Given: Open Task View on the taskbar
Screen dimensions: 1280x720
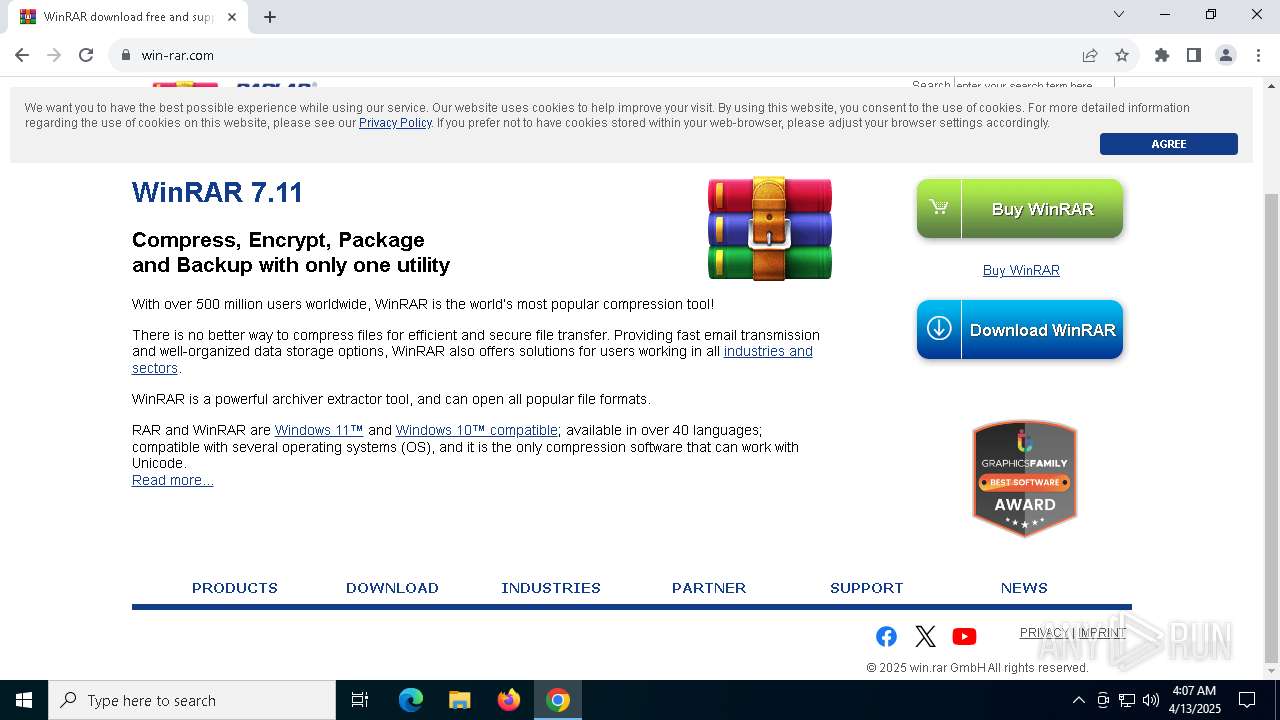Looking at the screenshot, I should 360,700.
